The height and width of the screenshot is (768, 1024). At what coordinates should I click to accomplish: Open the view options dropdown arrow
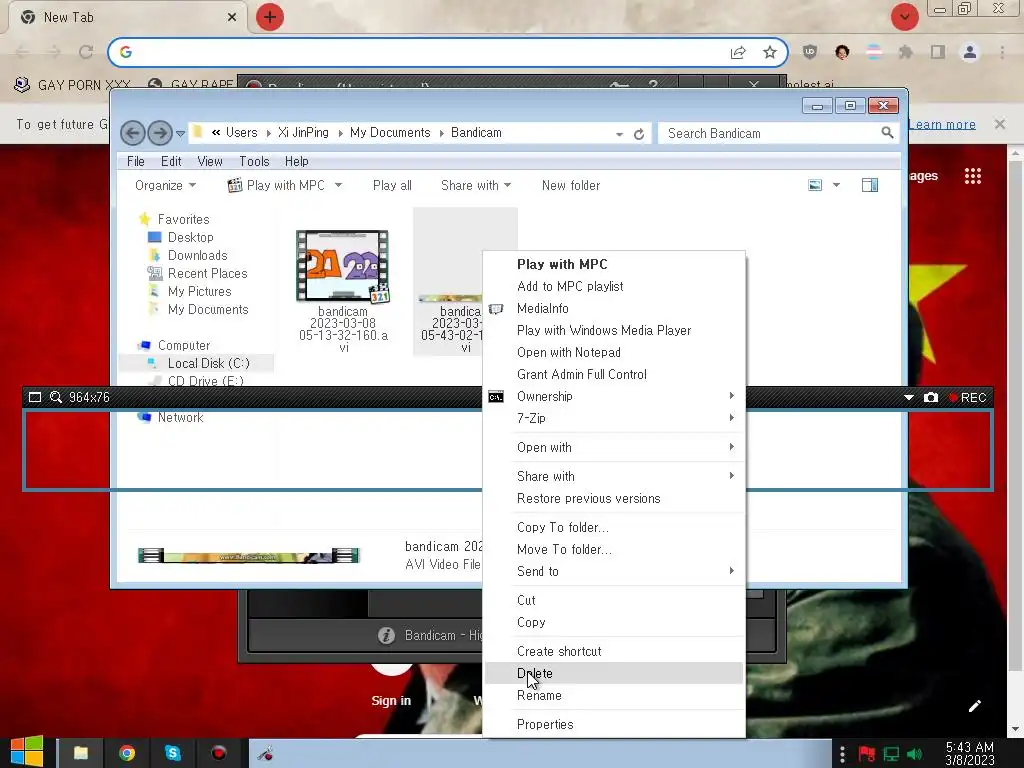836,185
